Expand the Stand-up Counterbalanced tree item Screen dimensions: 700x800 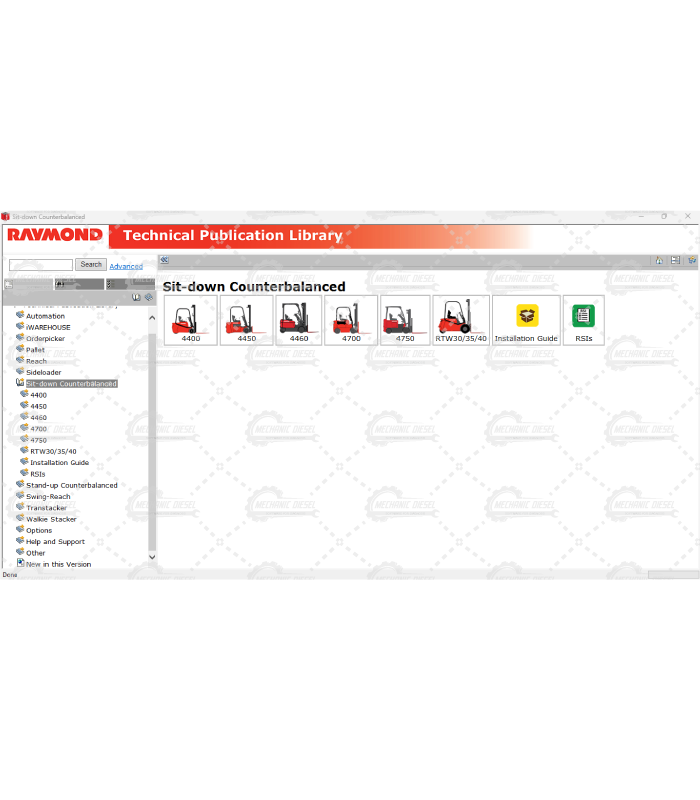click(19, 485)
